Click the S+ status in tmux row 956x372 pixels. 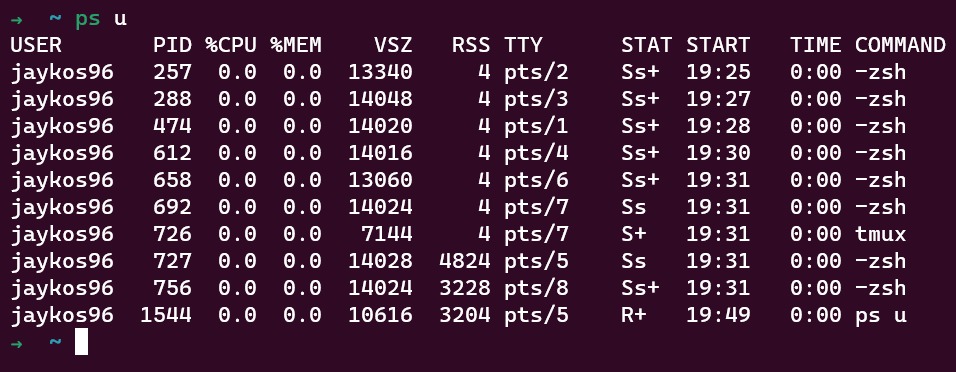[634, 234]
